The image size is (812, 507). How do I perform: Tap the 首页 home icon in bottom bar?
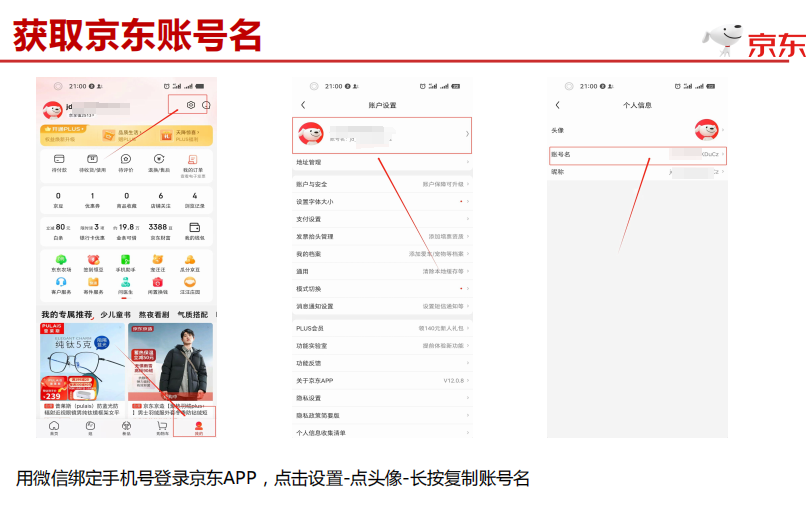pos(54,428)
